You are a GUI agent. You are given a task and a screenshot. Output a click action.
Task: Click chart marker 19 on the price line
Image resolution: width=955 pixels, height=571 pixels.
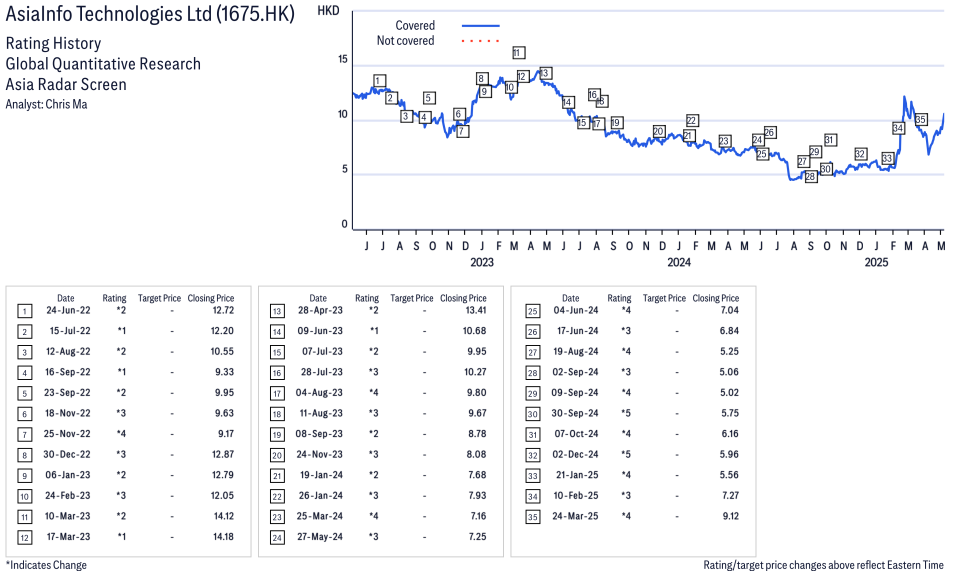(616, 123)
